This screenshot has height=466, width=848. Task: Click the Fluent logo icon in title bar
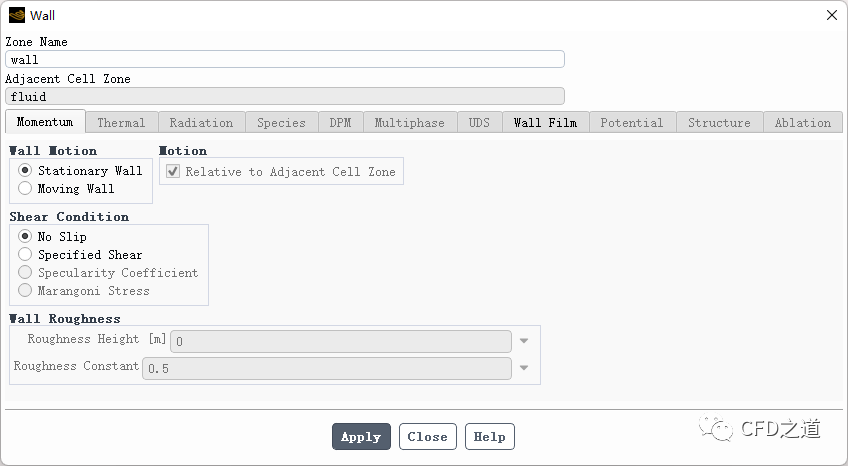(16, 15)
